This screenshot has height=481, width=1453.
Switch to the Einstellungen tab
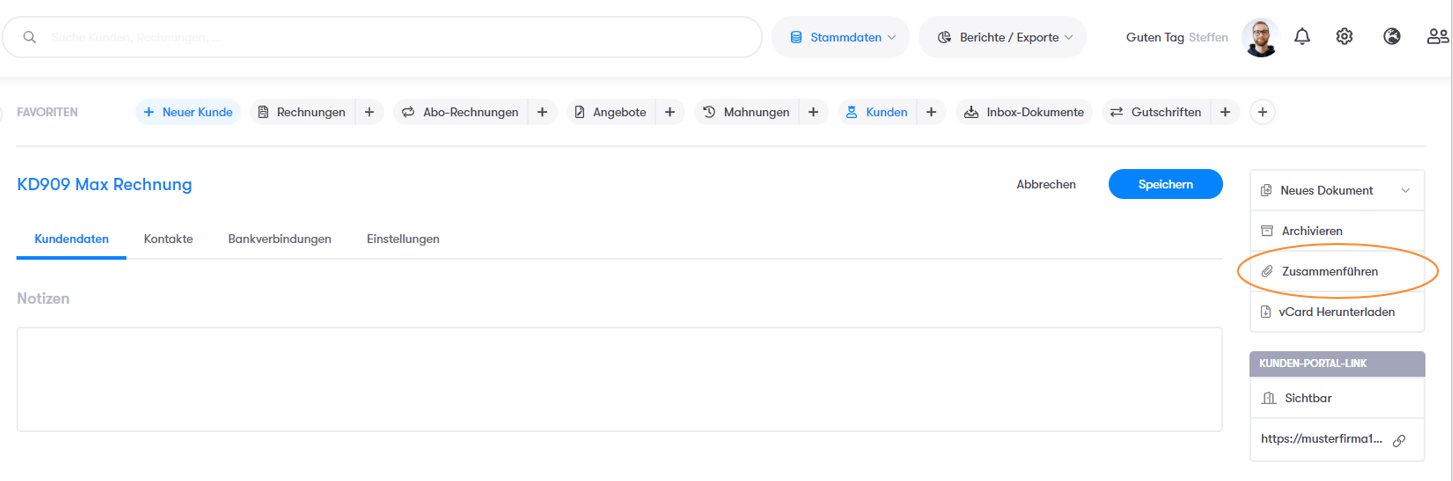pyautogui.click(x=403, y=239)
